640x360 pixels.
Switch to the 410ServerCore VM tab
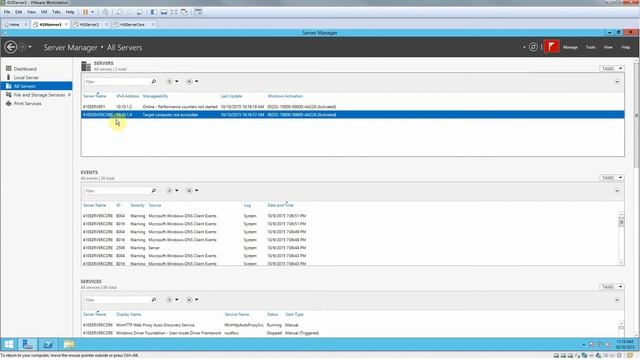pyautogui.click(x=133, y=24)
